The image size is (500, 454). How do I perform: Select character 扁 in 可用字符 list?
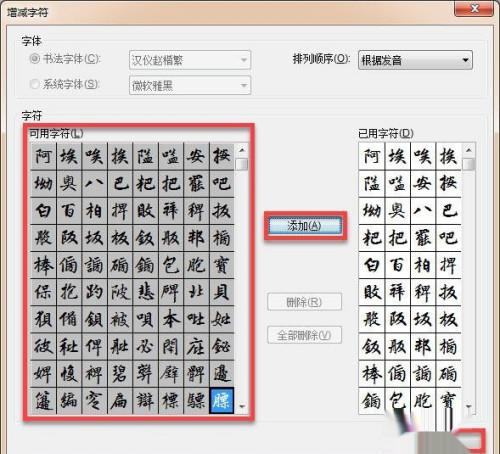coord(120,401)
